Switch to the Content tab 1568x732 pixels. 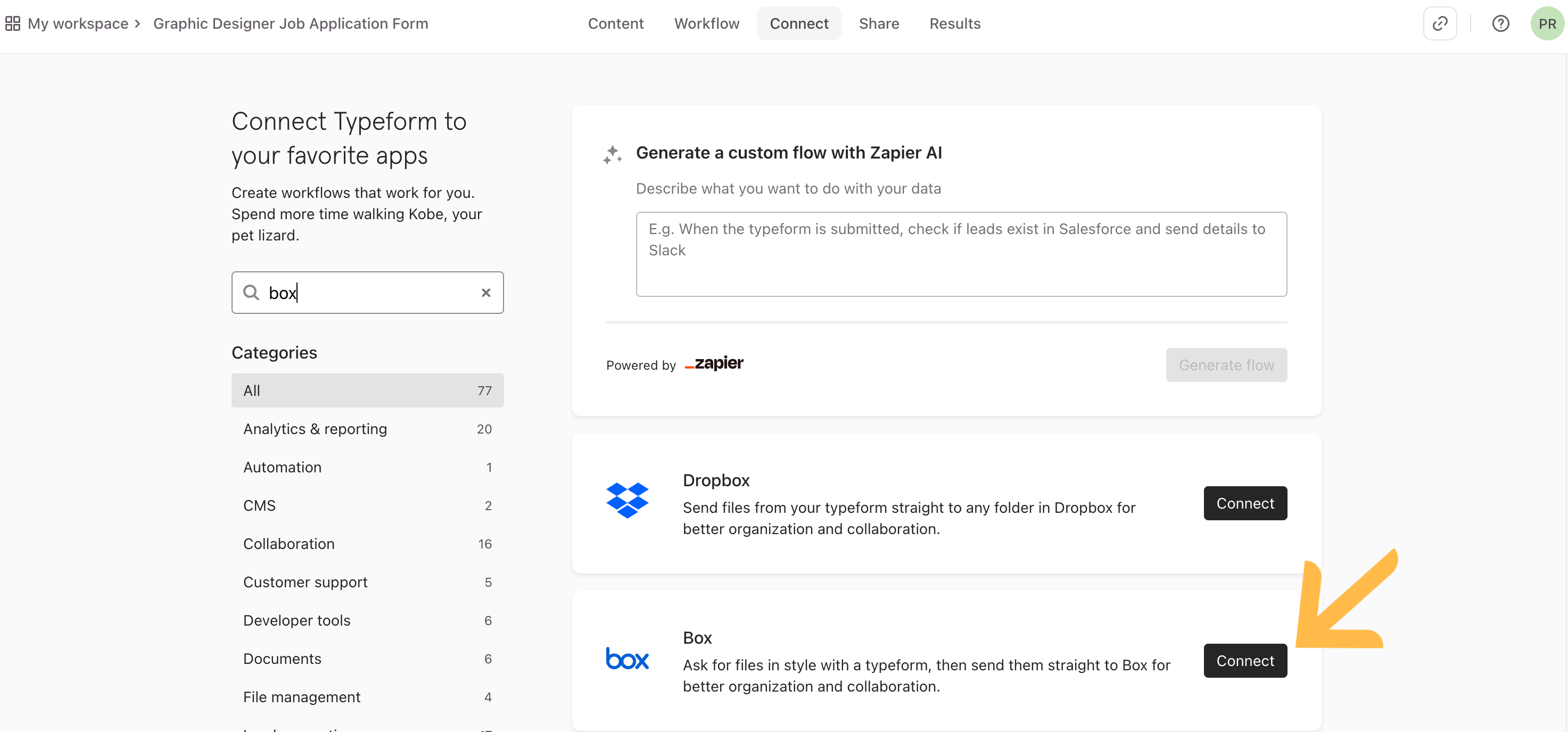(x=615, y=23)
